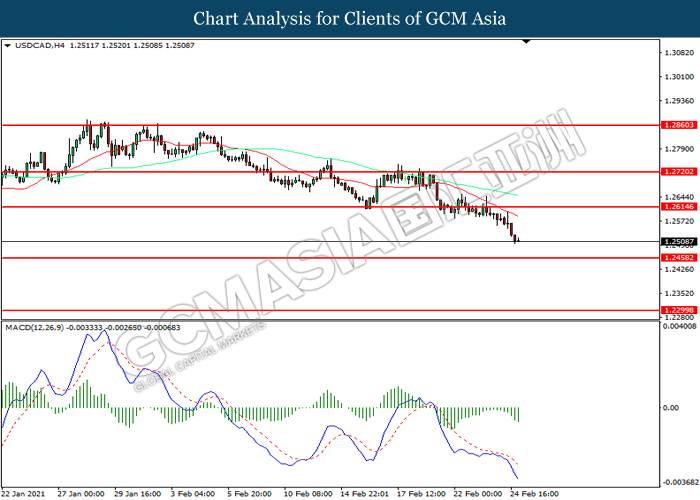
Task: Click the 1.29360 price scale value
Action: pyautogui.click(x=679, y=101)
